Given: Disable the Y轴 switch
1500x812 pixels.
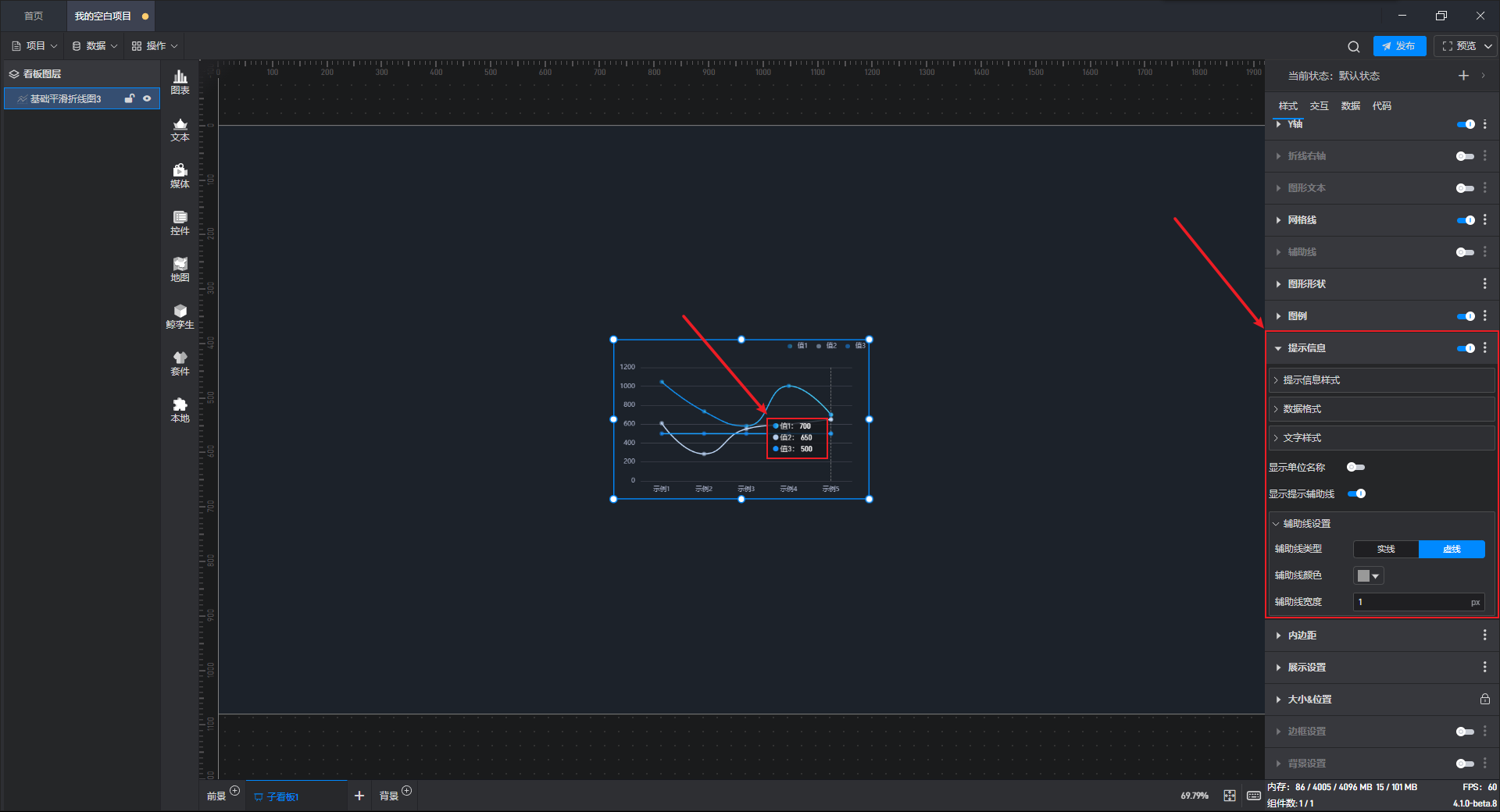Looking at the screenshot, I should point(1466,124).
